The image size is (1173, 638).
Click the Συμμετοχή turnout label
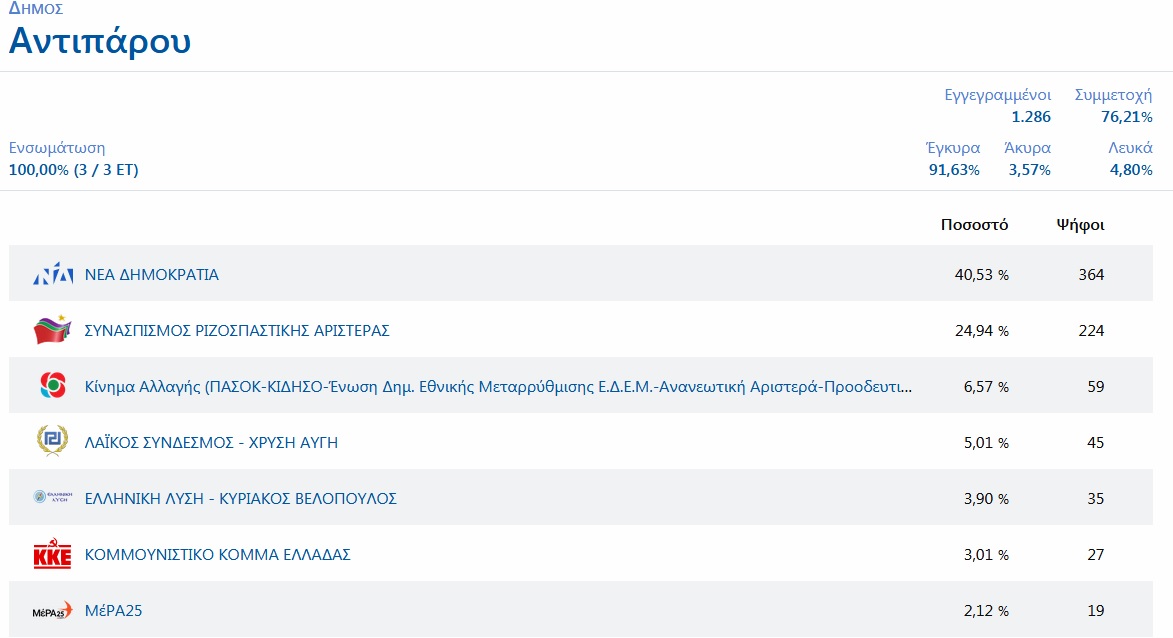[x=1113, y=95]
